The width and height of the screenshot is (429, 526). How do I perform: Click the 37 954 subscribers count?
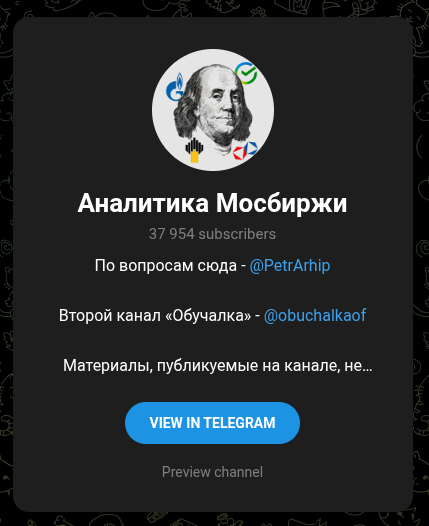(212, 234)
